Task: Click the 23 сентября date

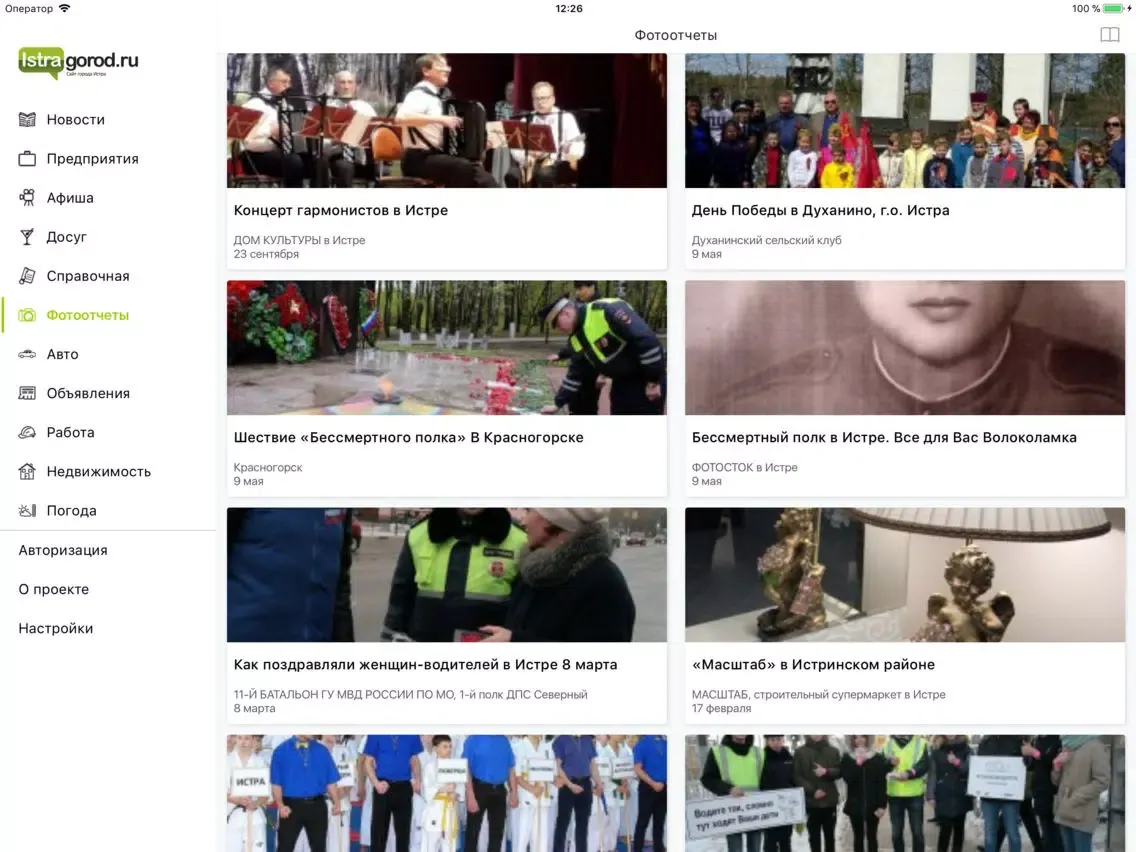Action: [266, 254]
